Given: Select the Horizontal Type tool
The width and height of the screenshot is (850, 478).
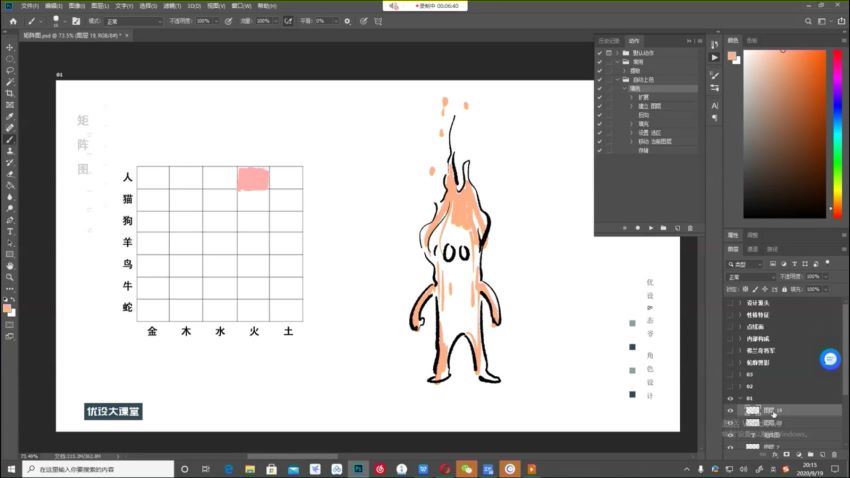Looking at the screenshot, I should [10, 231].
